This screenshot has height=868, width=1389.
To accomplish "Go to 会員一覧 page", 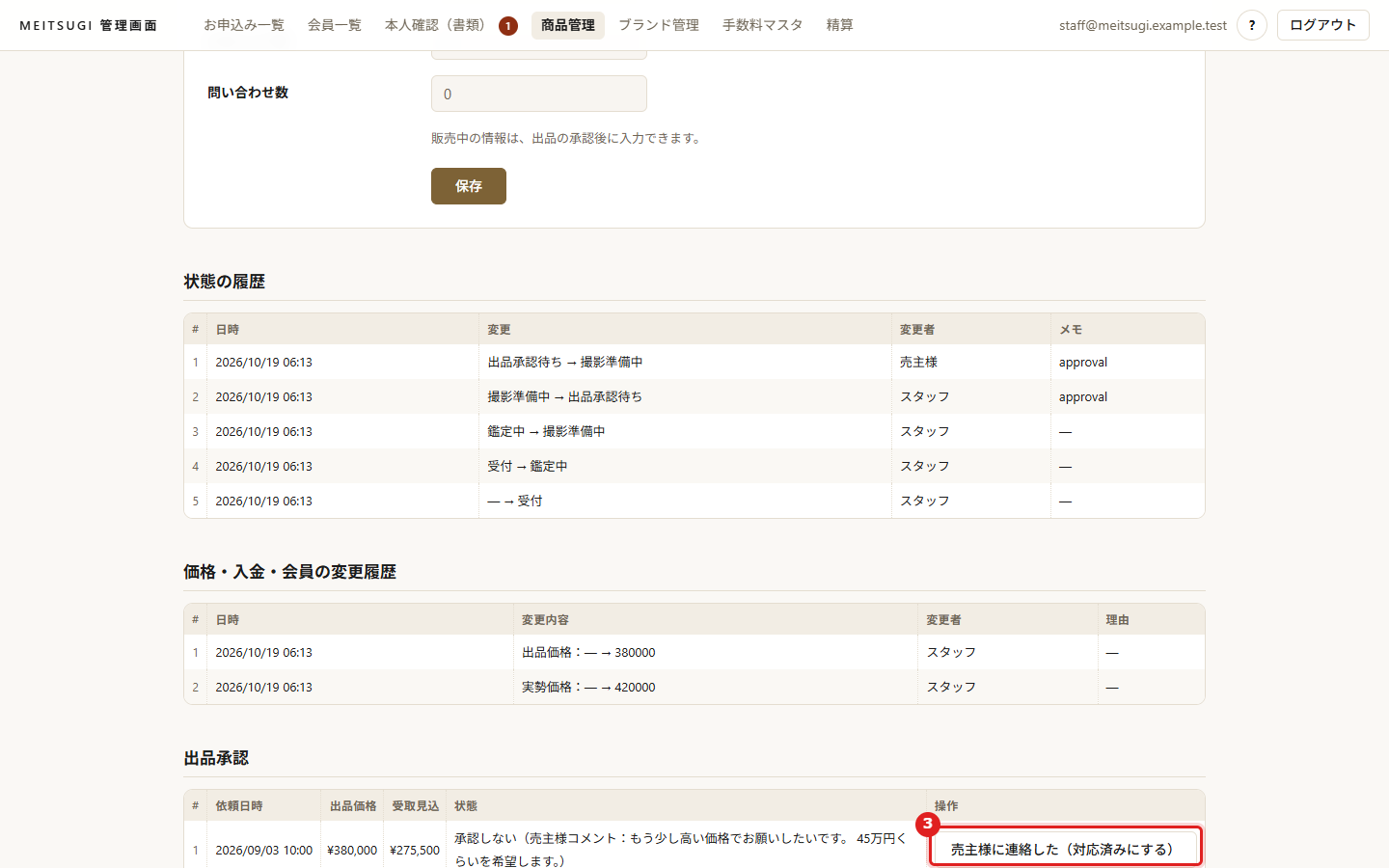I will tap(335, 25).
